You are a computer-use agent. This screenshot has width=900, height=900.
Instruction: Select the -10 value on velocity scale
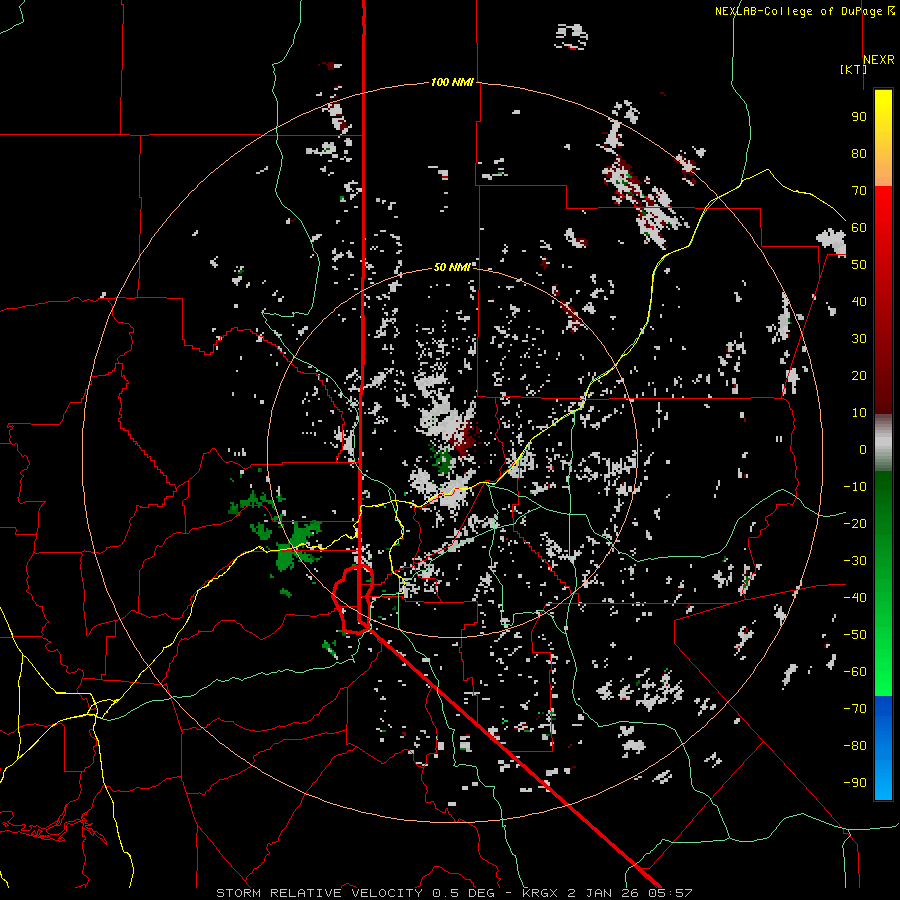[855, 487]
